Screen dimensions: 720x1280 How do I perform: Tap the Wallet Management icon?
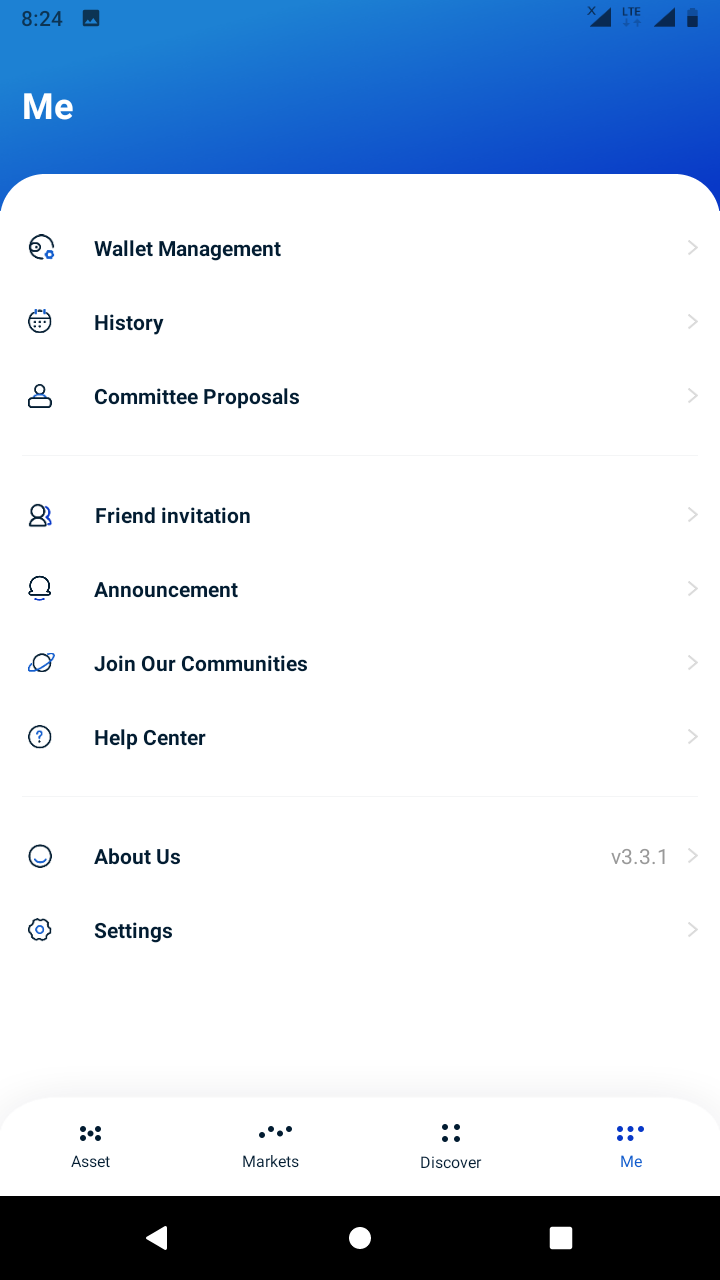[40, 248]
